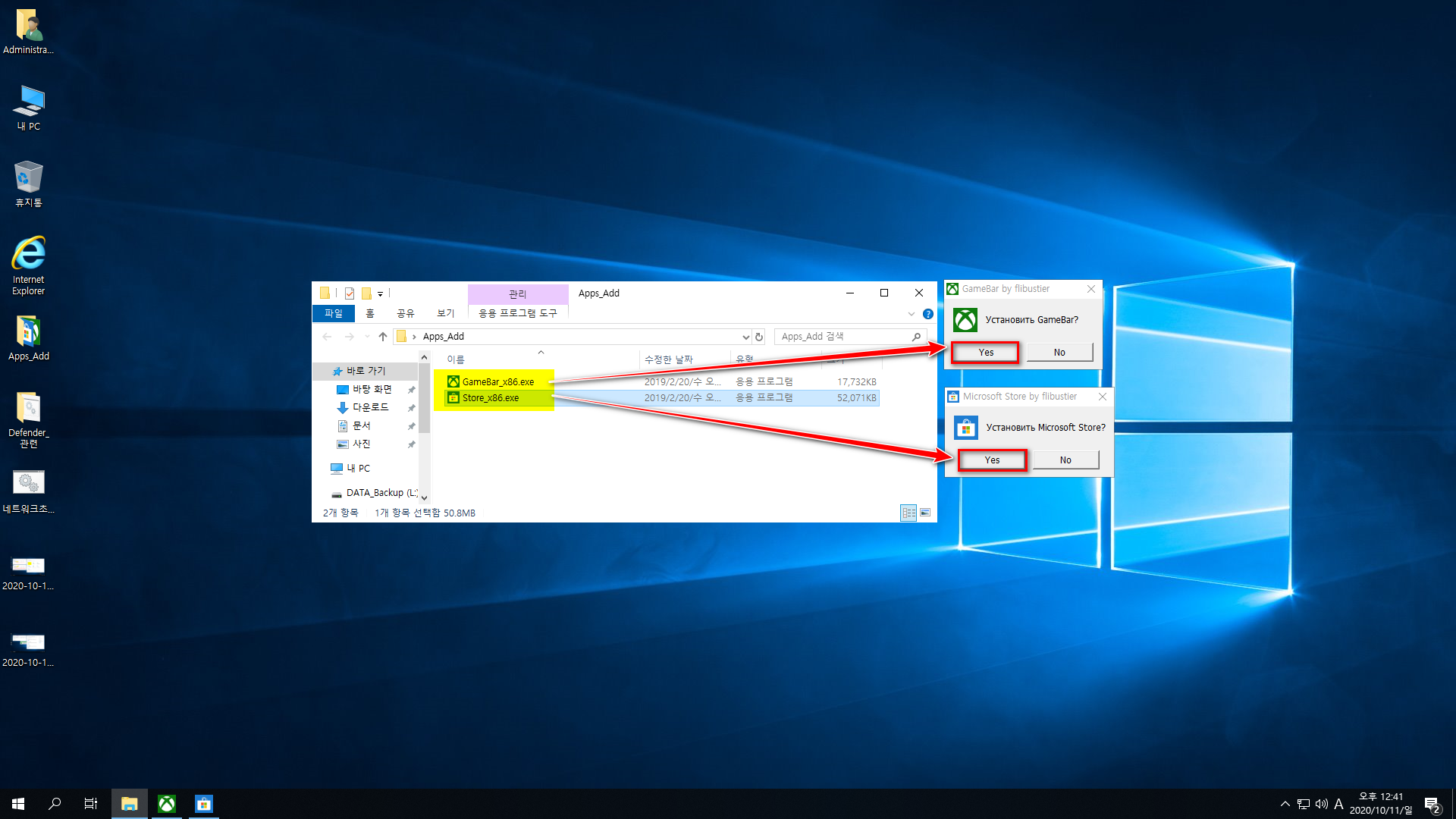Open the 파일 menu tab
1456x819 pixels.
(334, 313)
